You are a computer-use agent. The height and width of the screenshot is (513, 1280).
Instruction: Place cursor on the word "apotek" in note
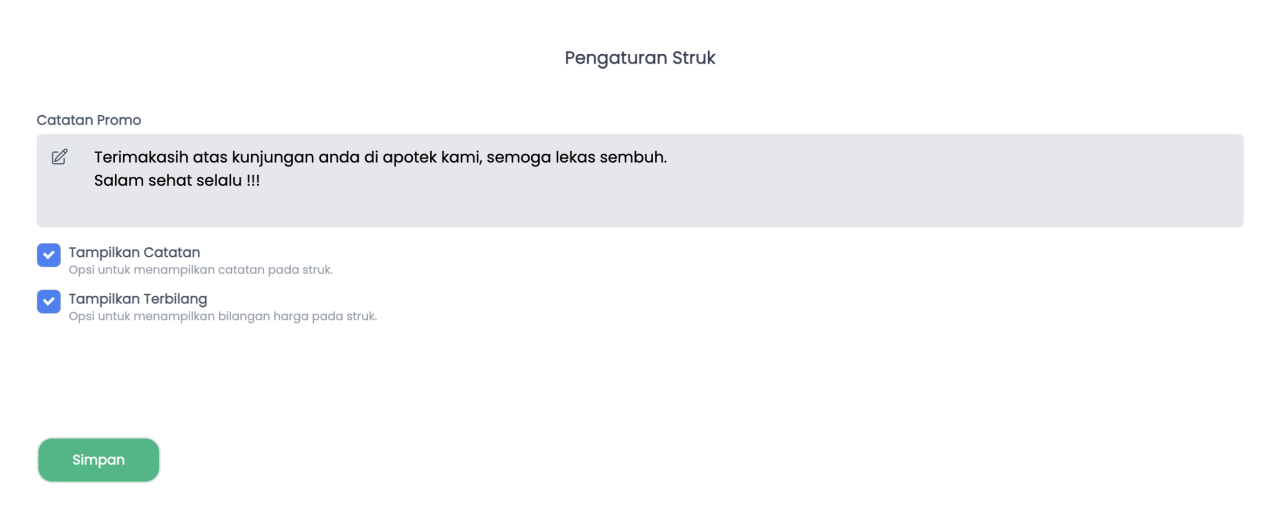coord(410,159)
